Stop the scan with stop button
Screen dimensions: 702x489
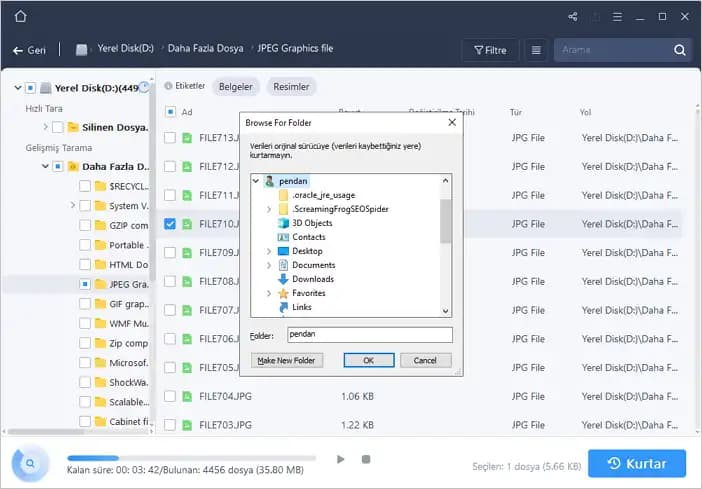[366, 460]
